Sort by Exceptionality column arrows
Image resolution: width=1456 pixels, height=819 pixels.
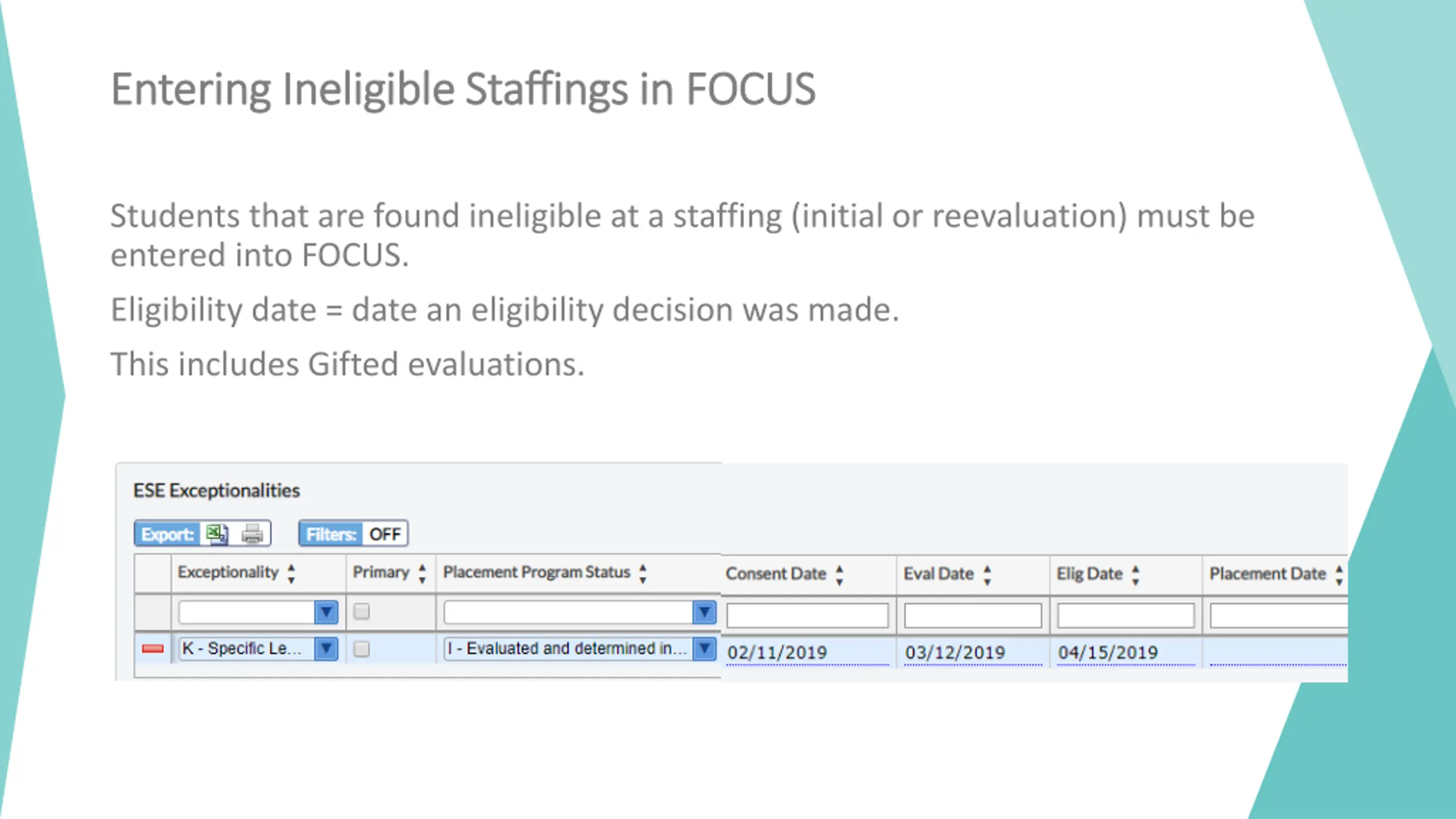[291, 573]
